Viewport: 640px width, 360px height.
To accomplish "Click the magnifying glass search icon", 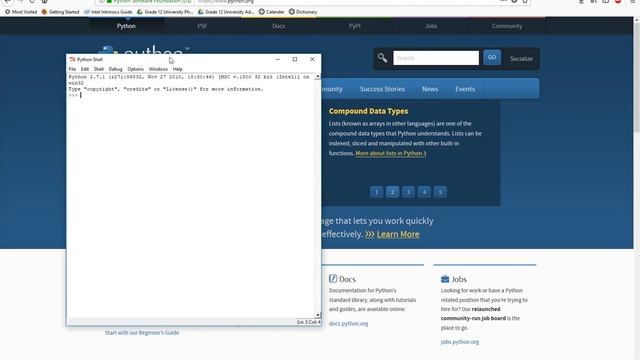I will pyautogui.click(x=382, y=58).
